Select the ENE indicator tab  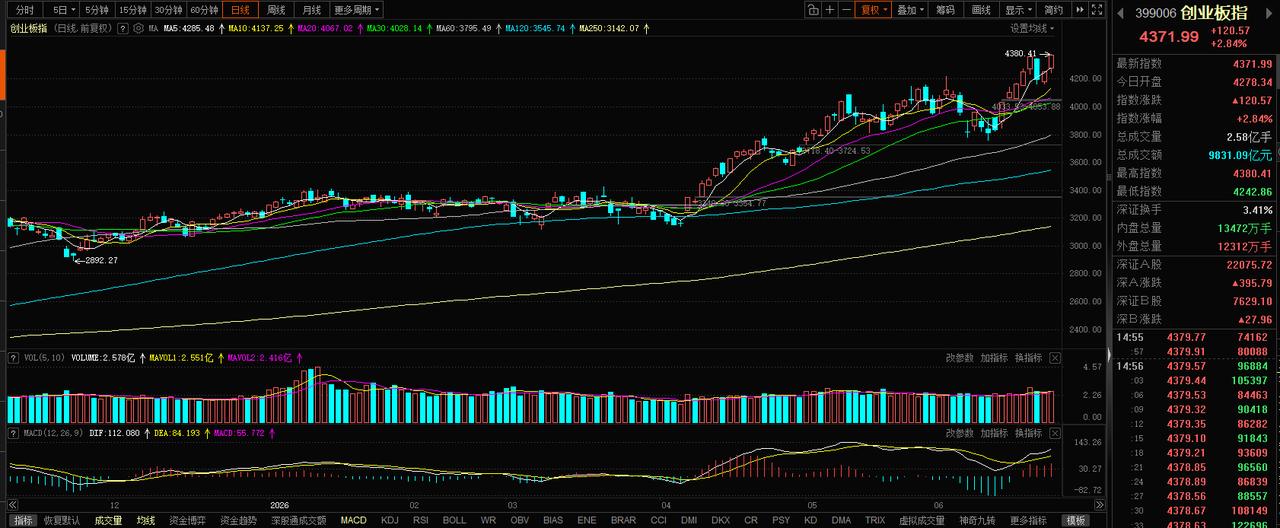click(x=587, y=520)
